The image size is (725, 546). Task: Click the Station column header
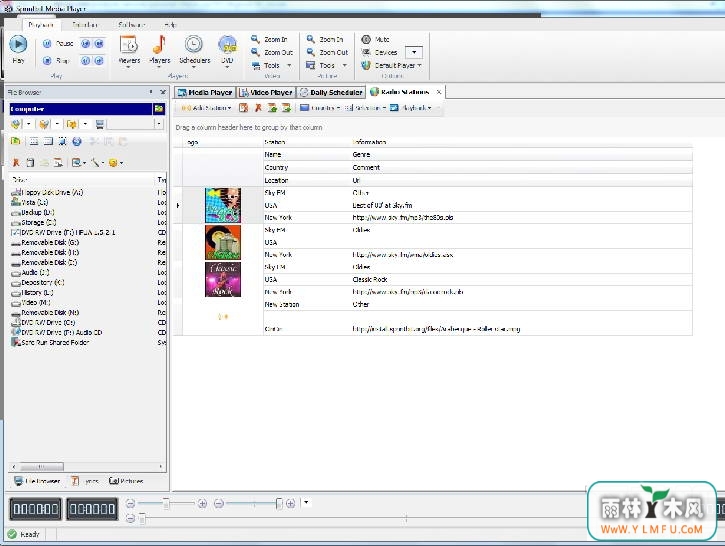[307, 142]
